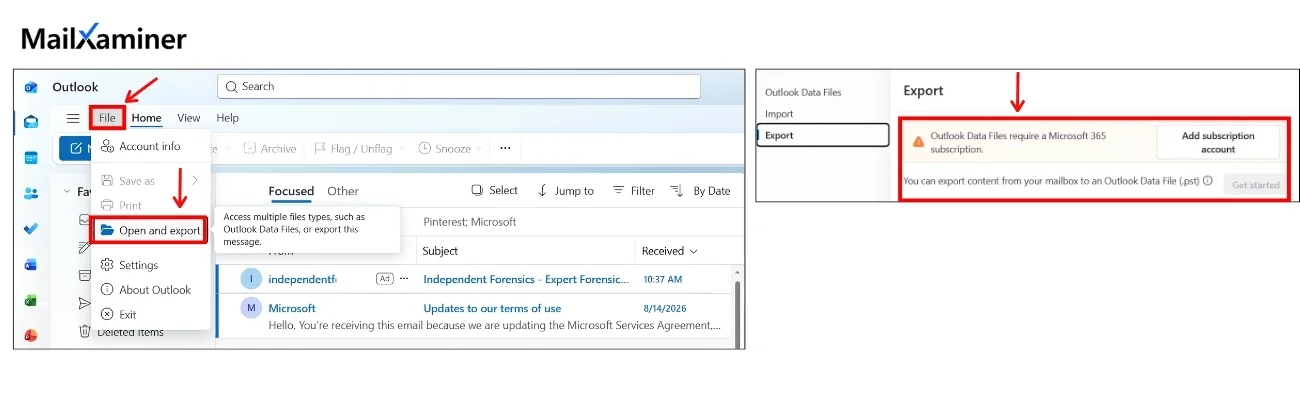1300x400 pixels.
Task: Open the Flag / Unflag dropdown arrow
Action: [403, 148]
